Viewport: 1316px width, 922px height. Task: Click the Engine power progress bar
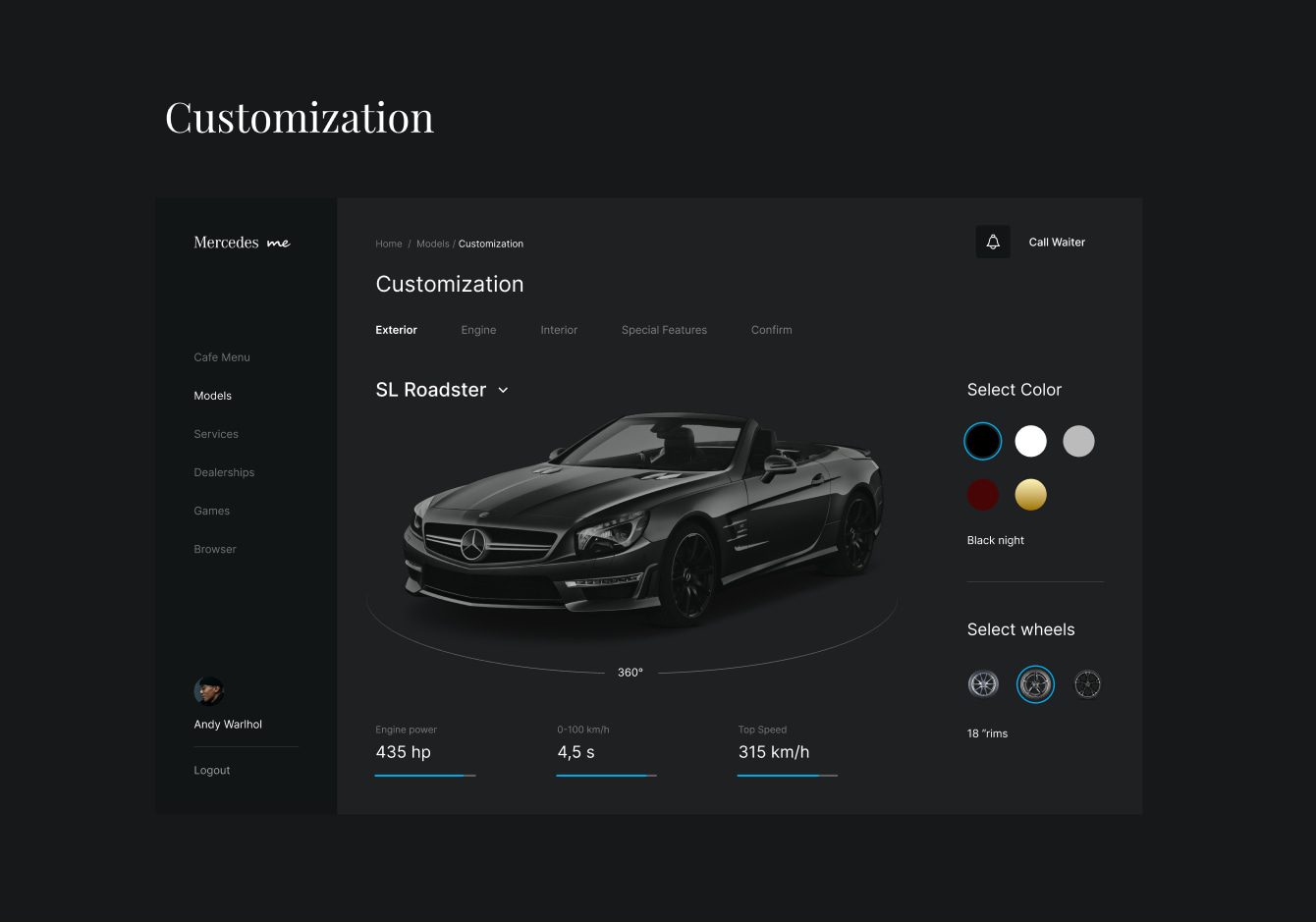(425, 776)
